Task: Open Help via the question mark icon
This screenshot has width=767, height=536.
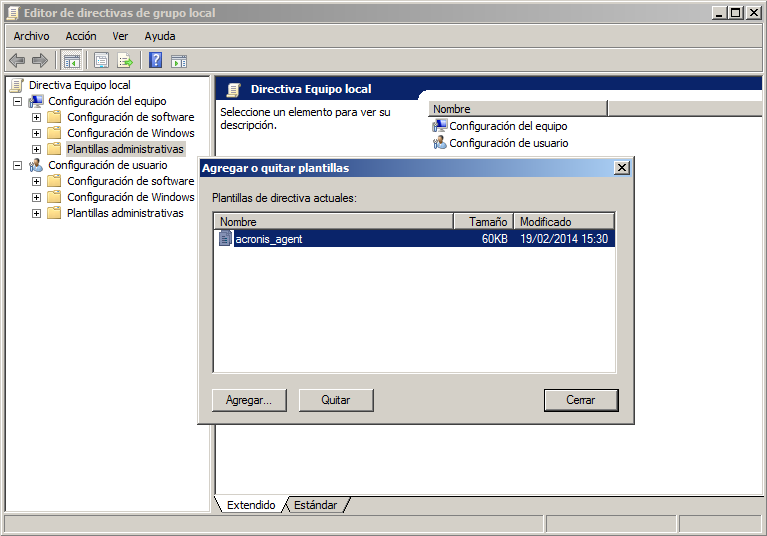Action: pyautogui.click(x=156, y=60)
